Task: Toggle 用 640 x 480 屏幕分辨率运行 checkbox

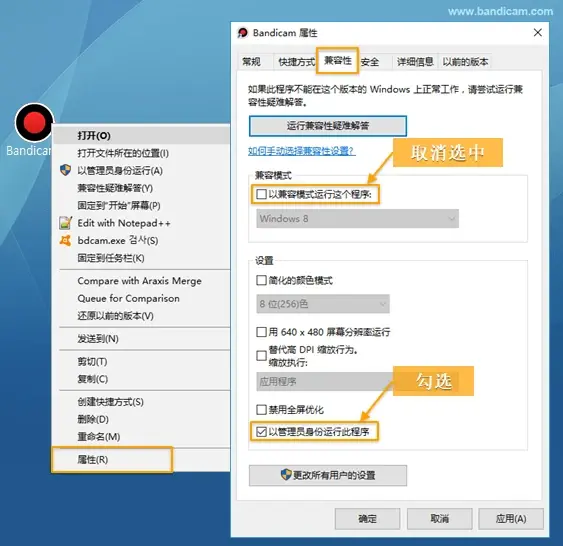Action: (261, 332)
